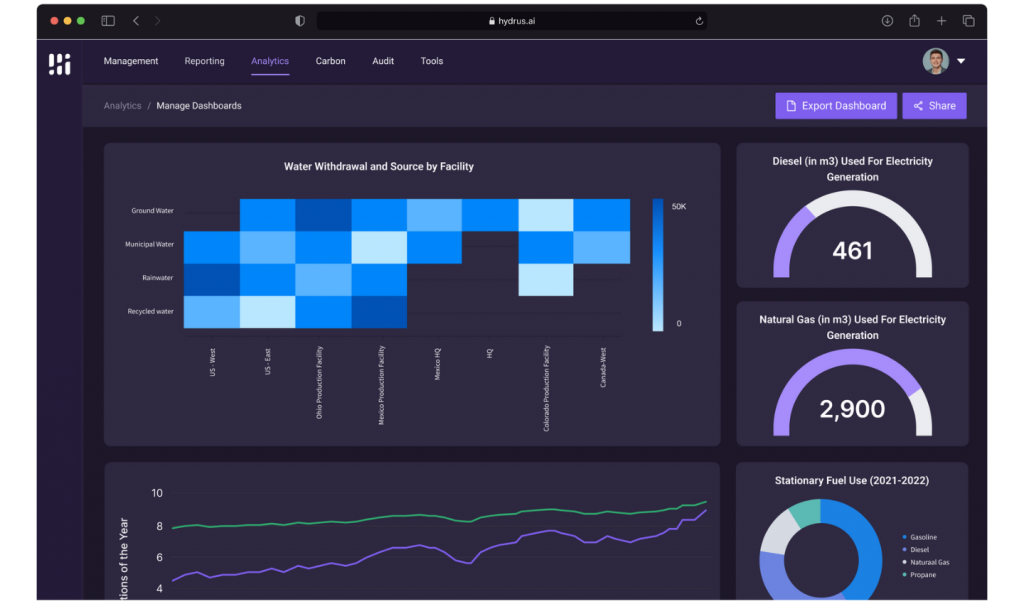Expand the profile dropdown arrow
Viewport: 1024px width, 604px height.
(961, 62)
